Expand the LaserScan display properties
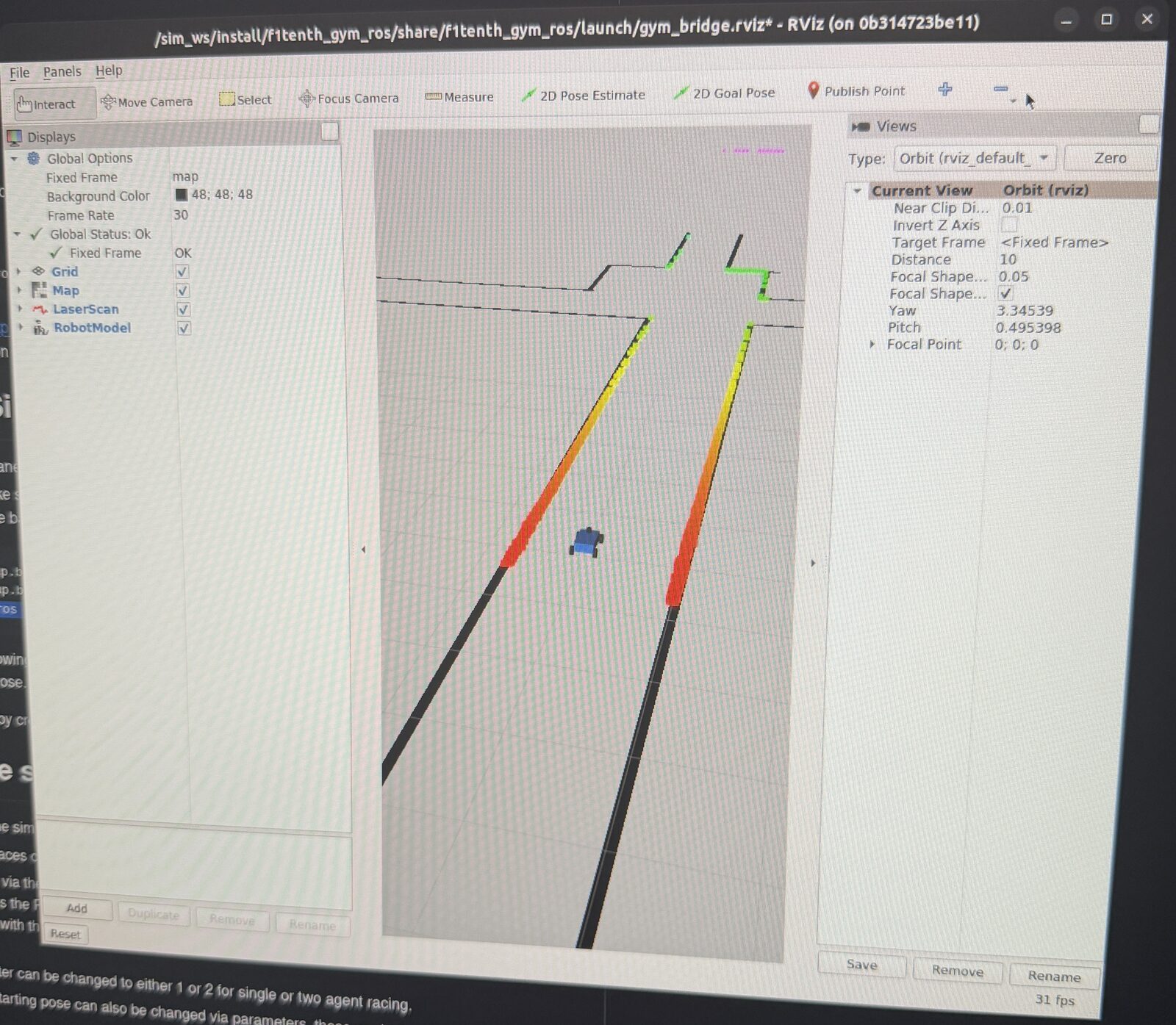The width and height of the screenshot is (1176, 1025). point(20,309)
